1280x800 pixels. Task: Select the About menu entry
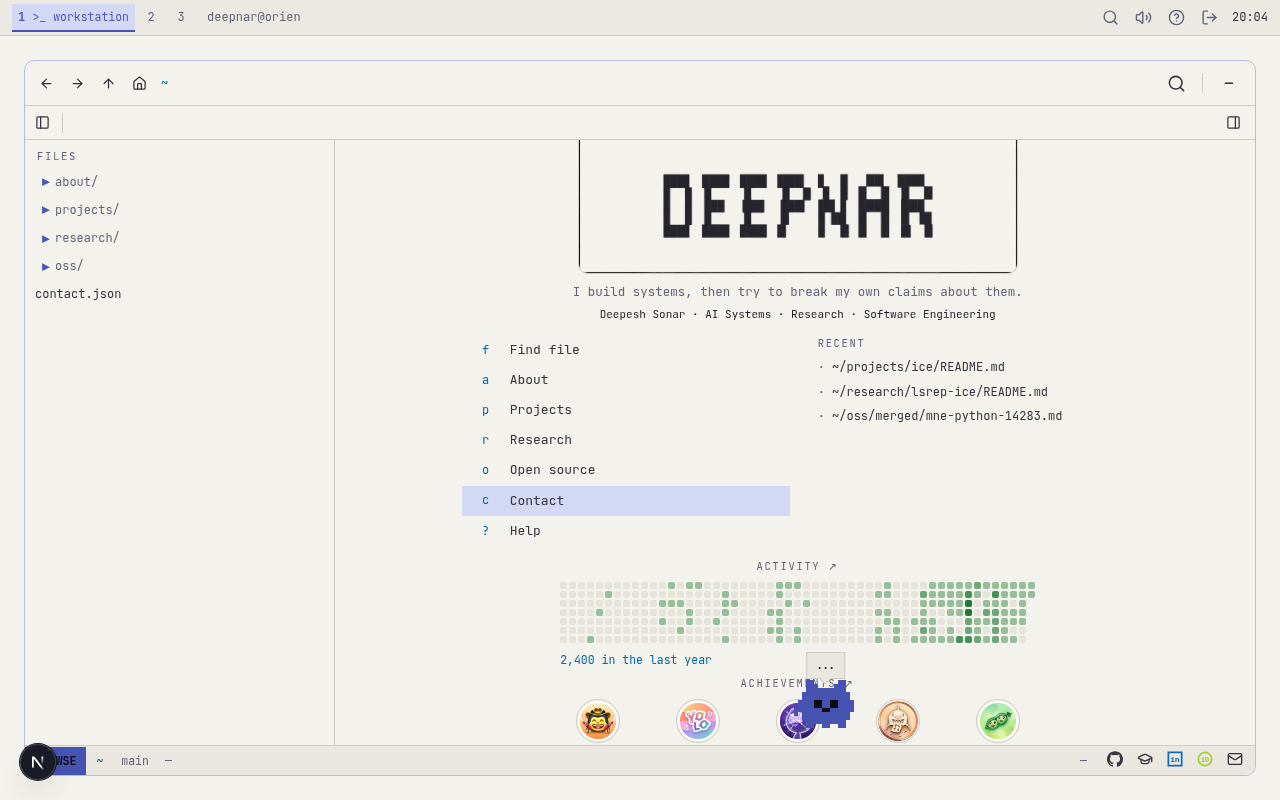626,380
